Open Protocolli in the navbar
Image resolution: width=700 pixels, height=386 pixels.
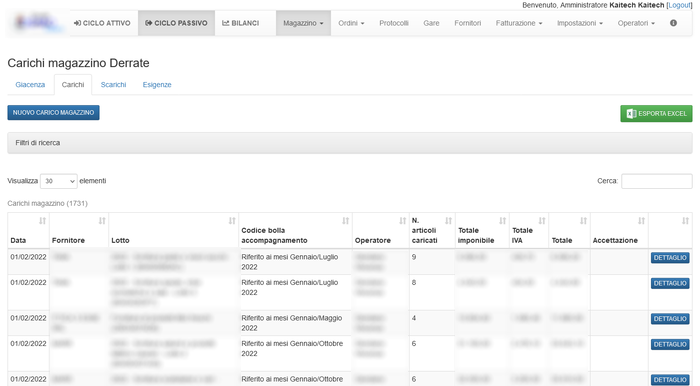(394, 23)
